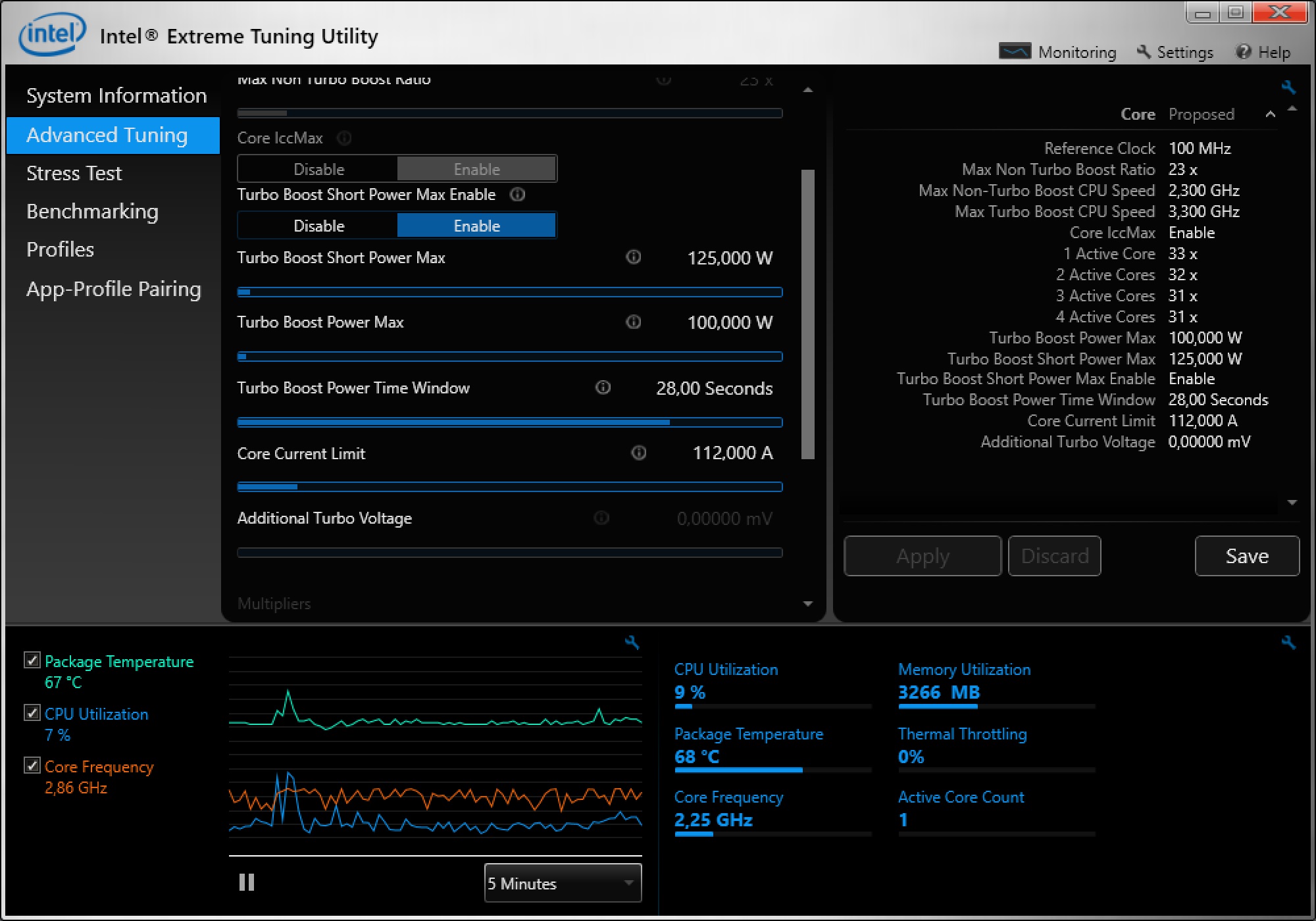Click info icon for Turbo Boost Short Power Max Enable
The height and width of the screenshot is (921, 1316).
518,194
